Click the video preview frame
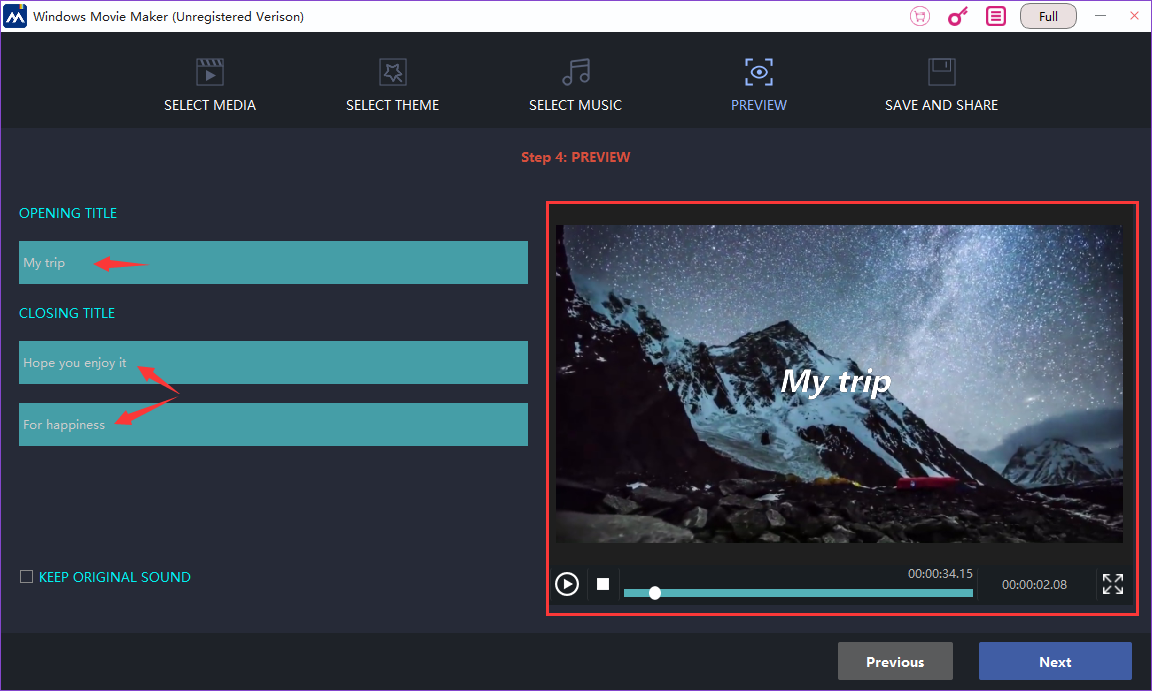 [x=839, y=384]
